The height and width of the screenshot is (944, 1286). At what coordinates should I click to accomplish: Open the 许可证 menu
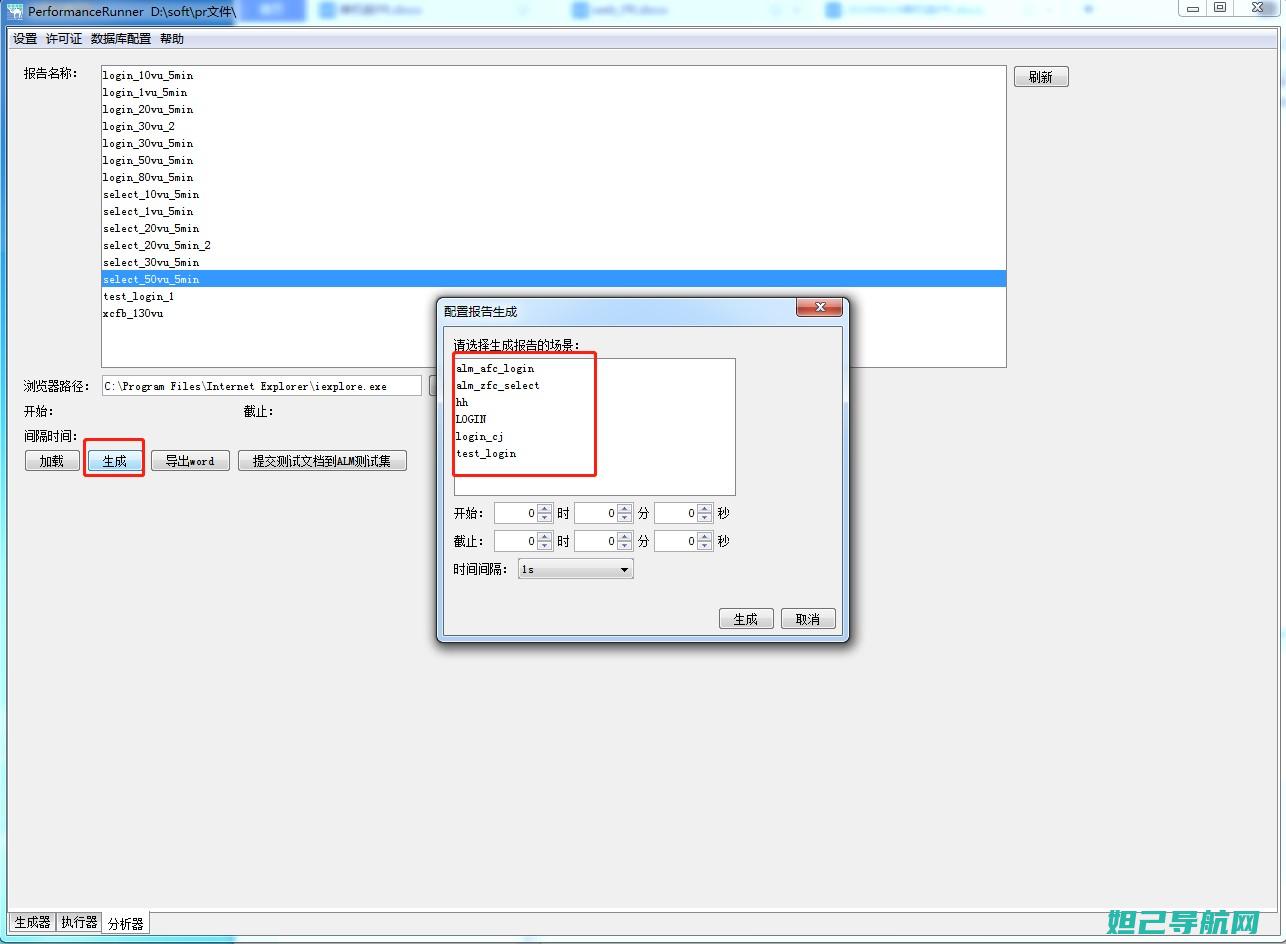coord(64,39)
